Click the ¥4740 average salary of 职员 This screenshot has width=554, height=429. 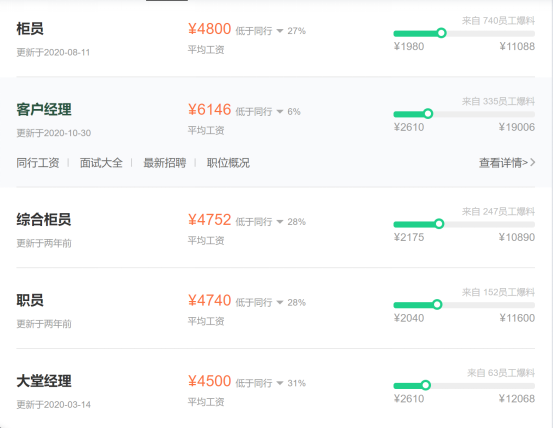(x=210, y=301)
